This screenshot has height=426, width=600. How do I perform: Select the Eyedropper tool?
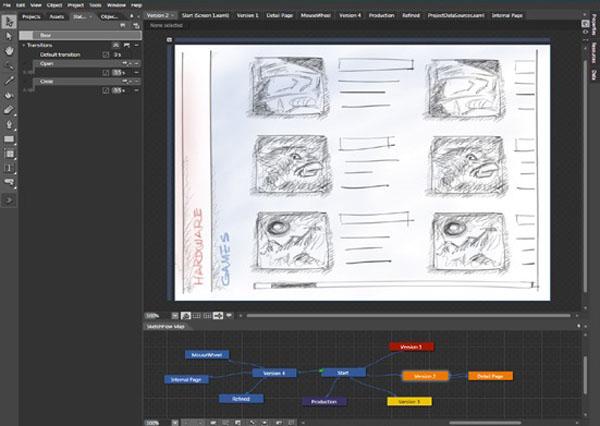click(9, 80)
